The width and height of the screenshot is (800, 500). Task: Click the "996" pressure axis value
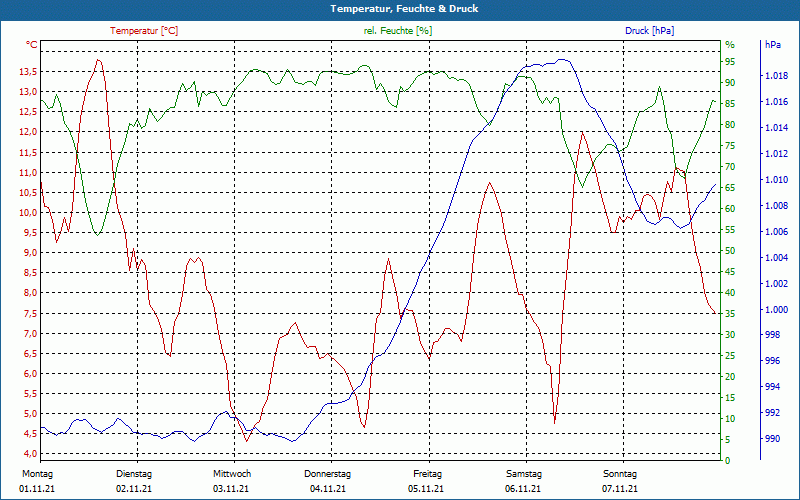coord(773,361)
